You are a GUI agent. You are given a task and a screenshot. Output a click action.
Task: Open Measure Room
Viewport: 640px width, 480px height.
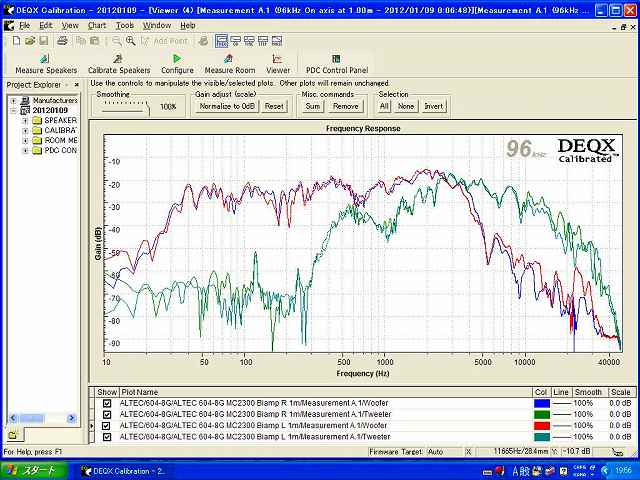229,64
